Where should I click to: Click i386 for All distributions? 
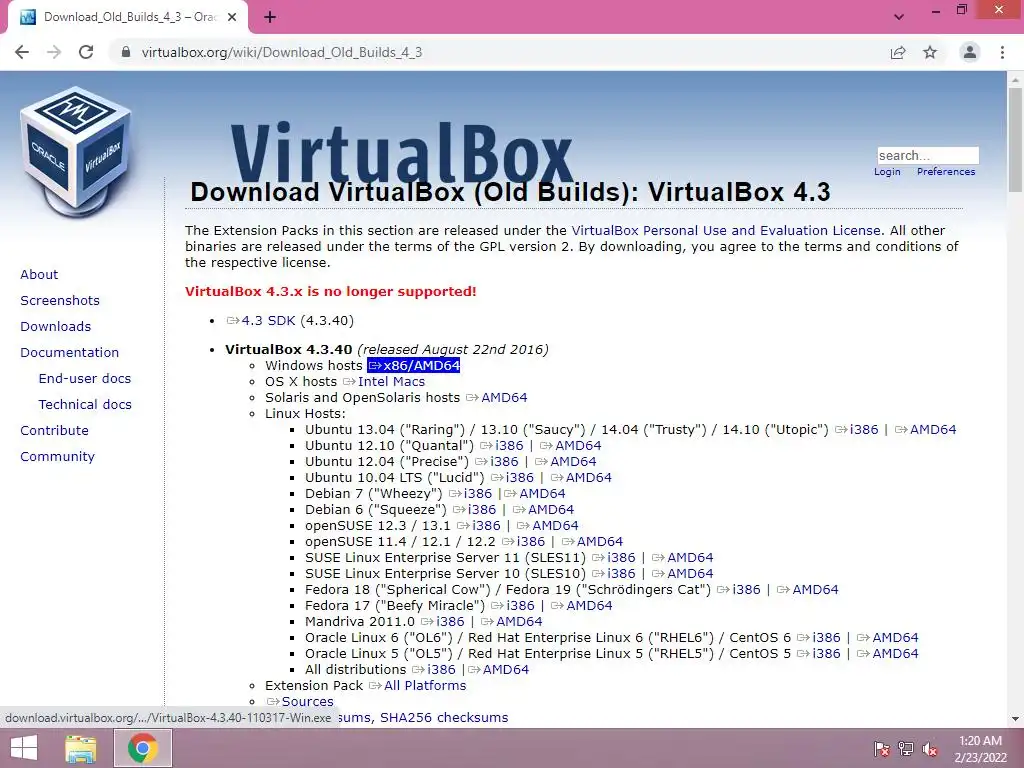441,669
